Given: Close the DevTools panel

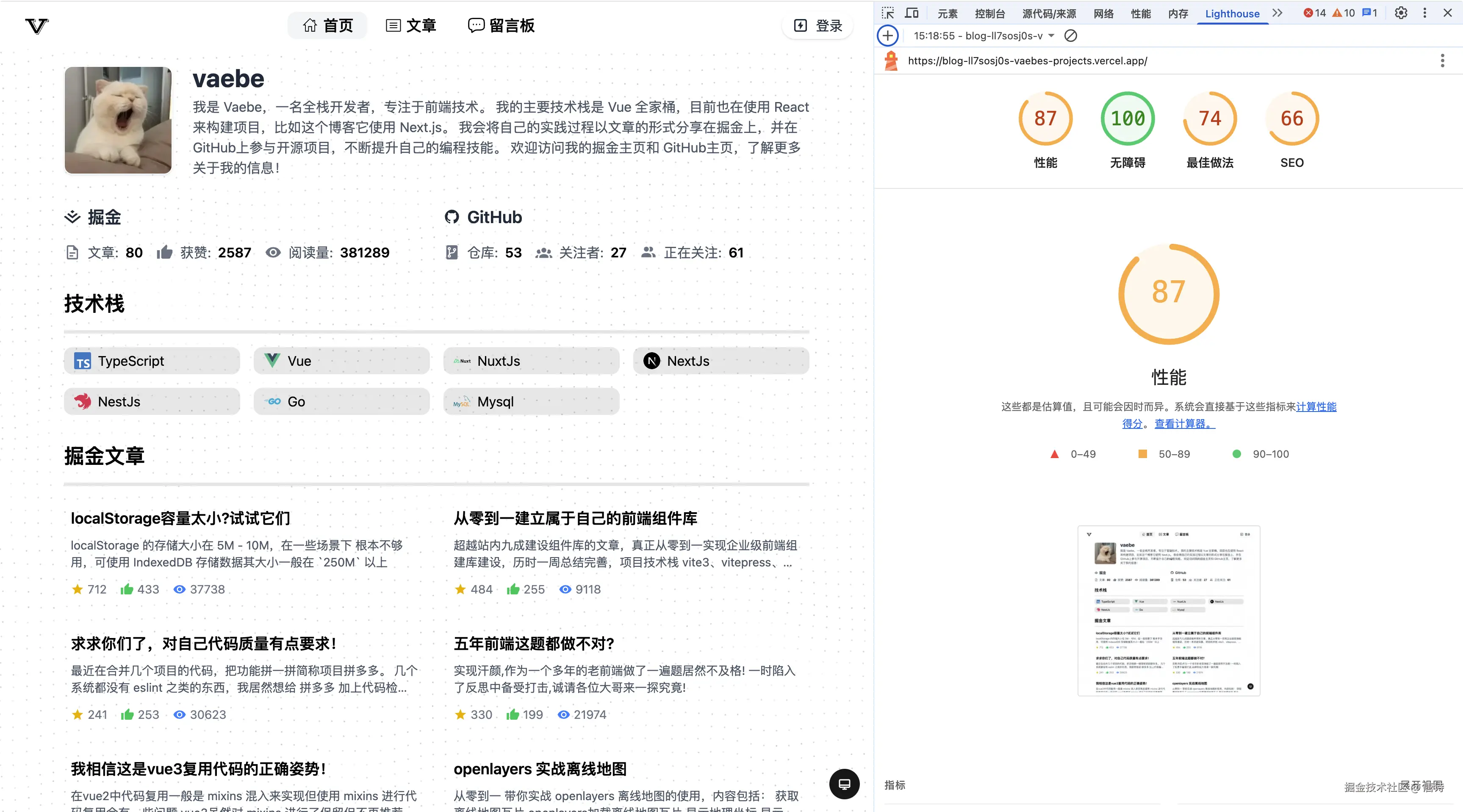Looking at the screenshot, I should [x=1448, y=13].
